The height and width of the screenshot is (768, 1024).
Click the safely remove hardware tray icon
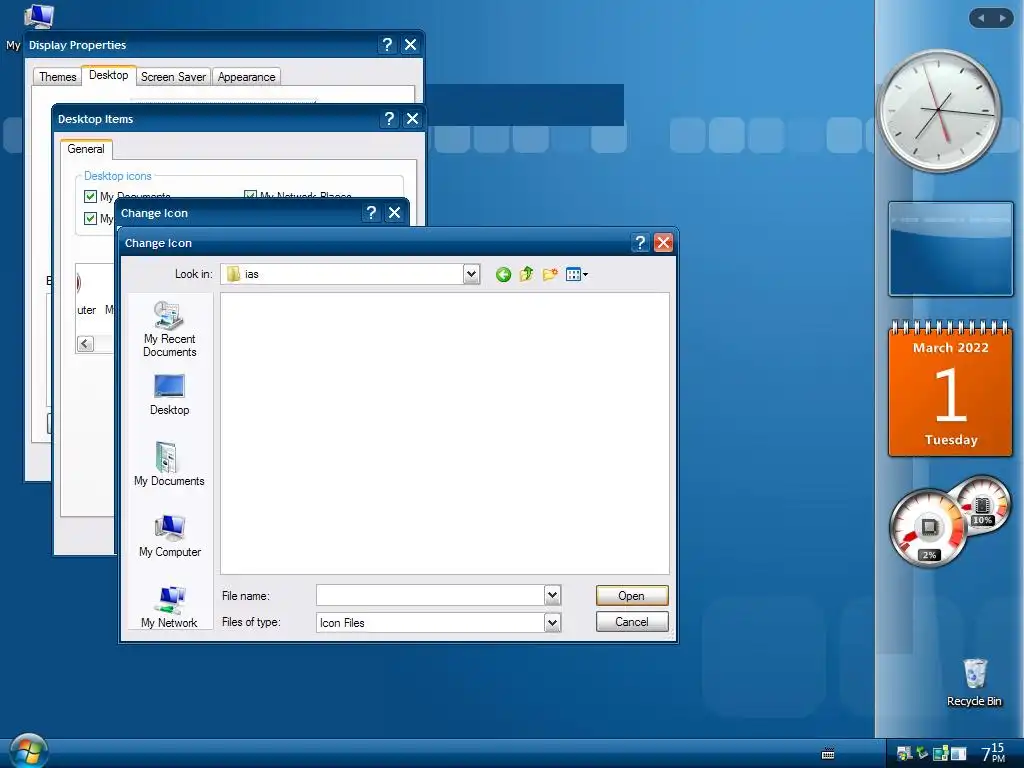[x=922, y=754]
